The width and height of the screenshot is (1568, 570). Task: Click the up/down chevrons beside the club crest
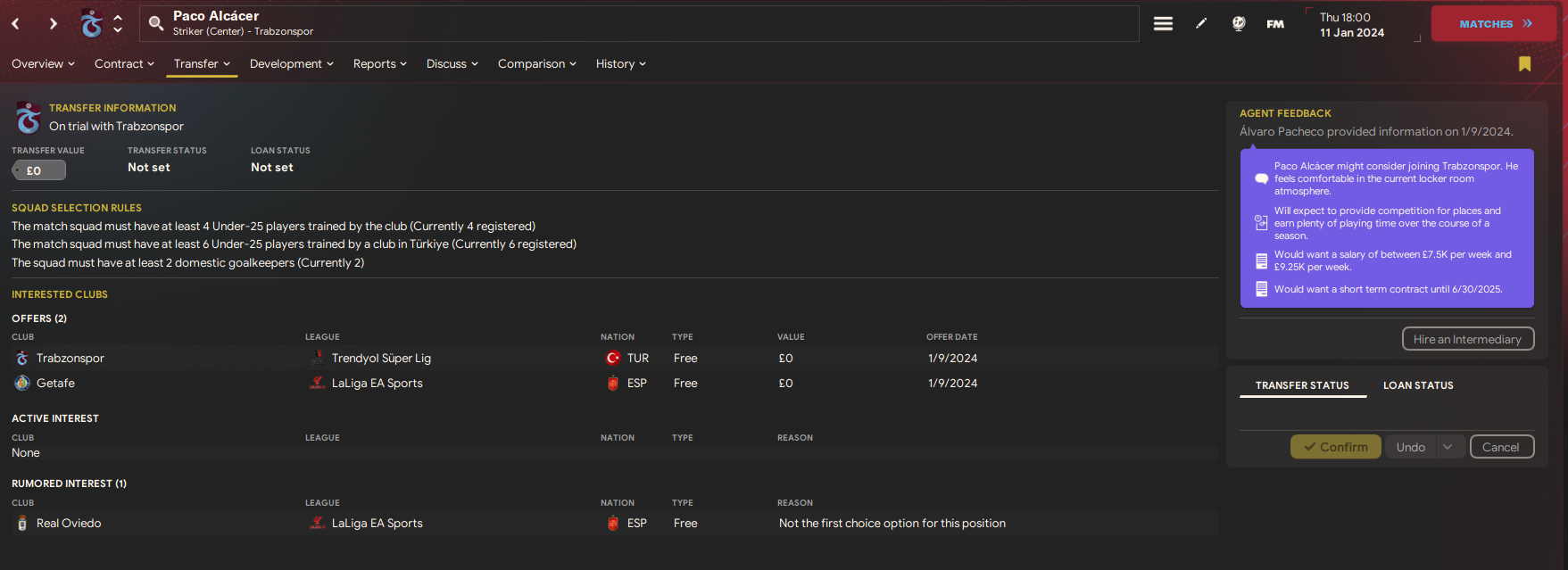[118, 24]
